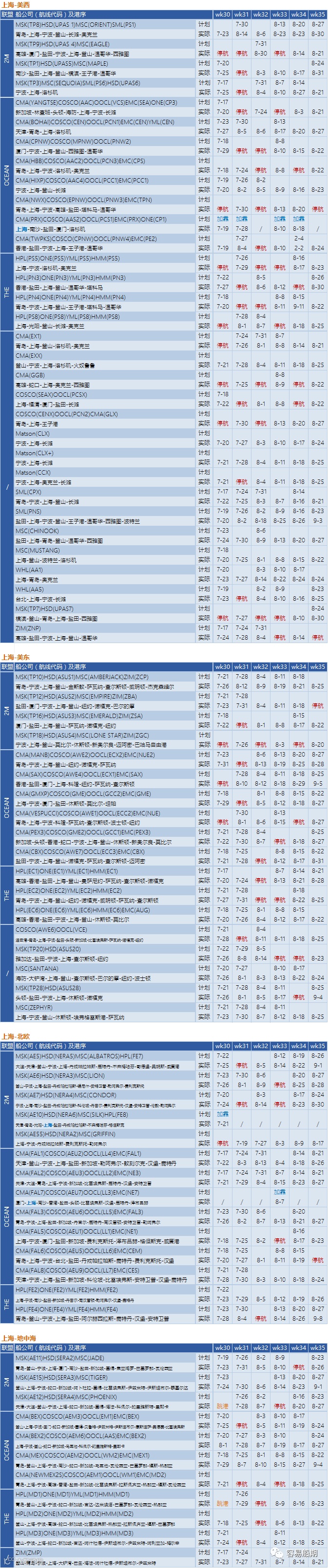Select the CMA(MANB) route row

(85, 755)
